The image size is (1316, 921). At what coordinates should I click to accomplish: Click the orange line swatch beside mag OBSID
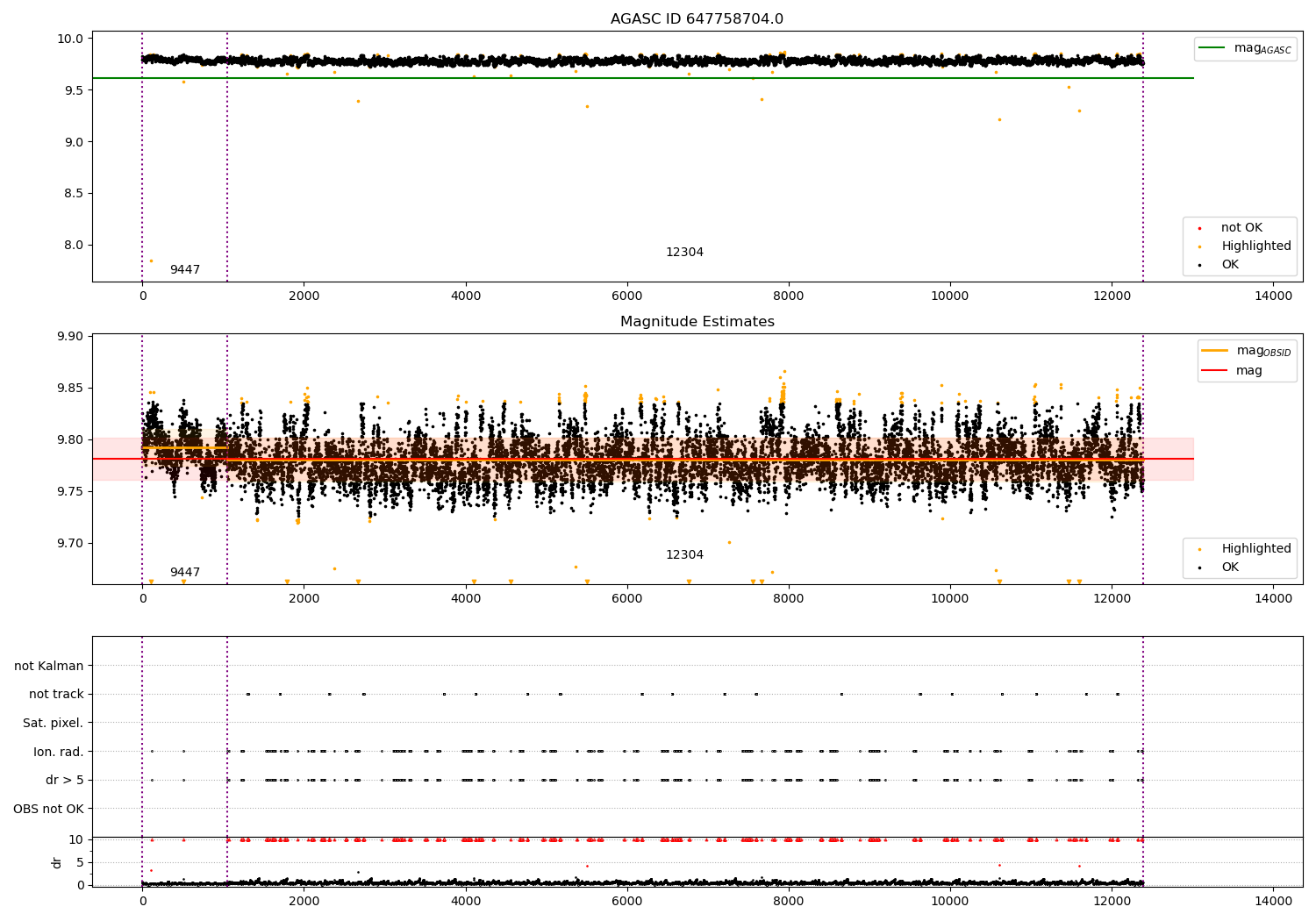(1214, 350)
